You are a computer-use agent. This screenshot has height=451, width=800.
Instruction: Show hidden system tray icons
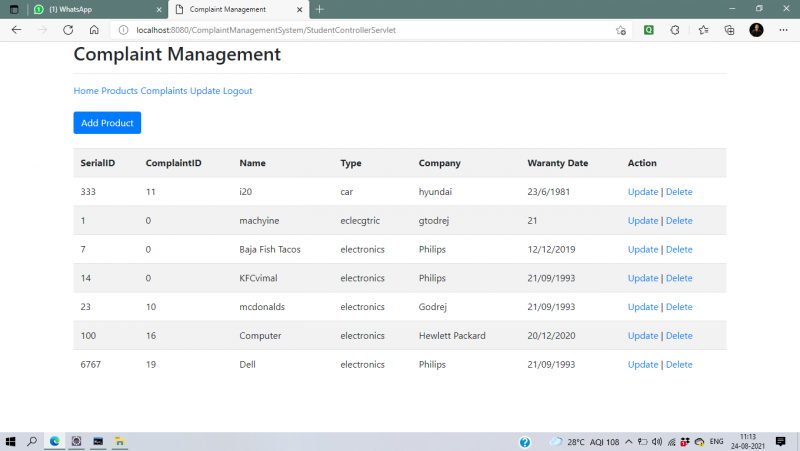[x=628, y=442]
